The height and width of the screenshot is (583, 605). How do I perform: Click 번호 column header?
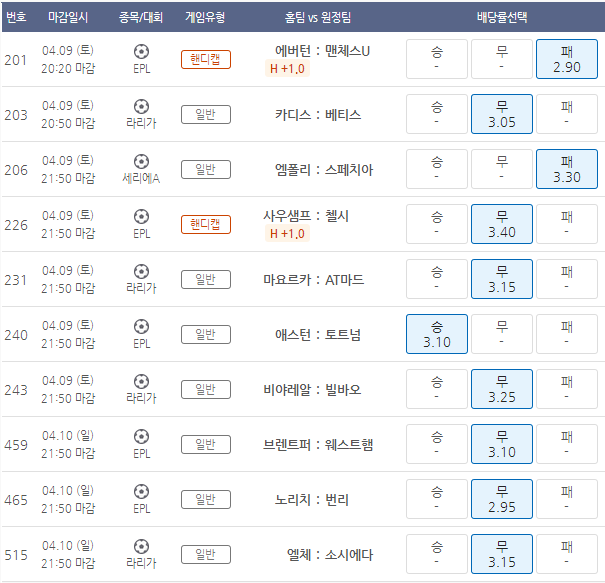coord(17,17)
